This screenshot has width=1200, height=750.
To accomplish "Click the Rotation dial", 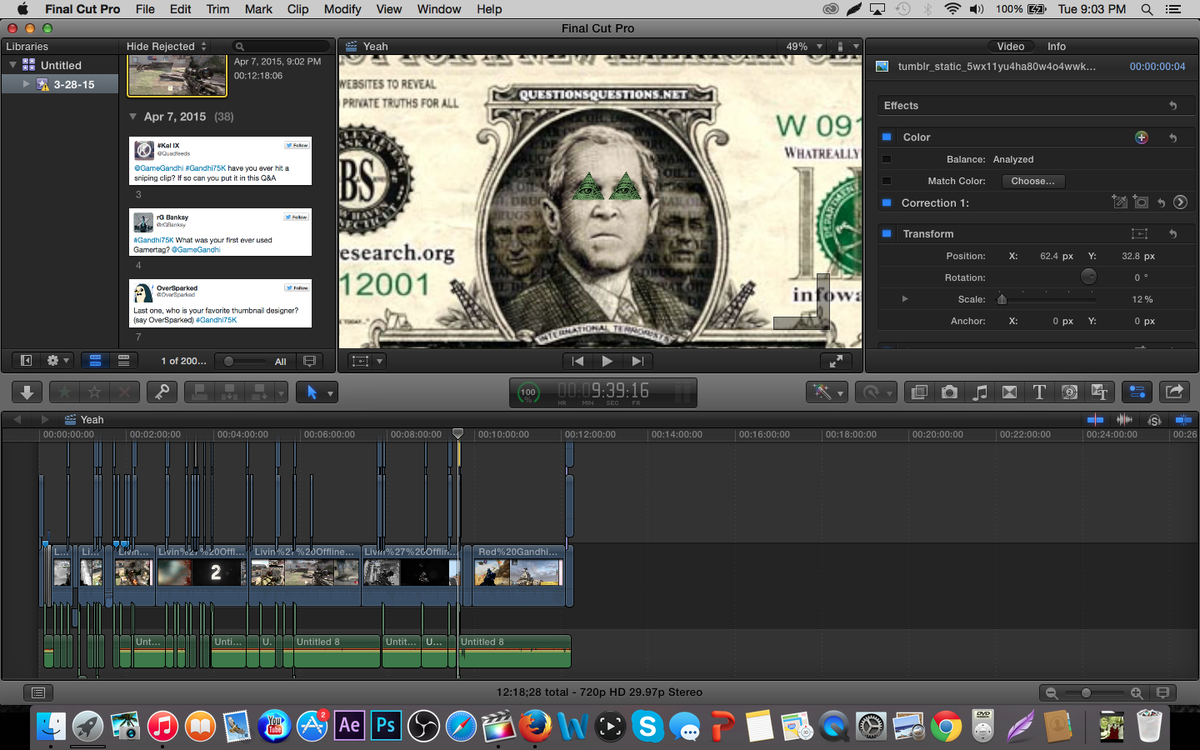I will click(1088, 277).
